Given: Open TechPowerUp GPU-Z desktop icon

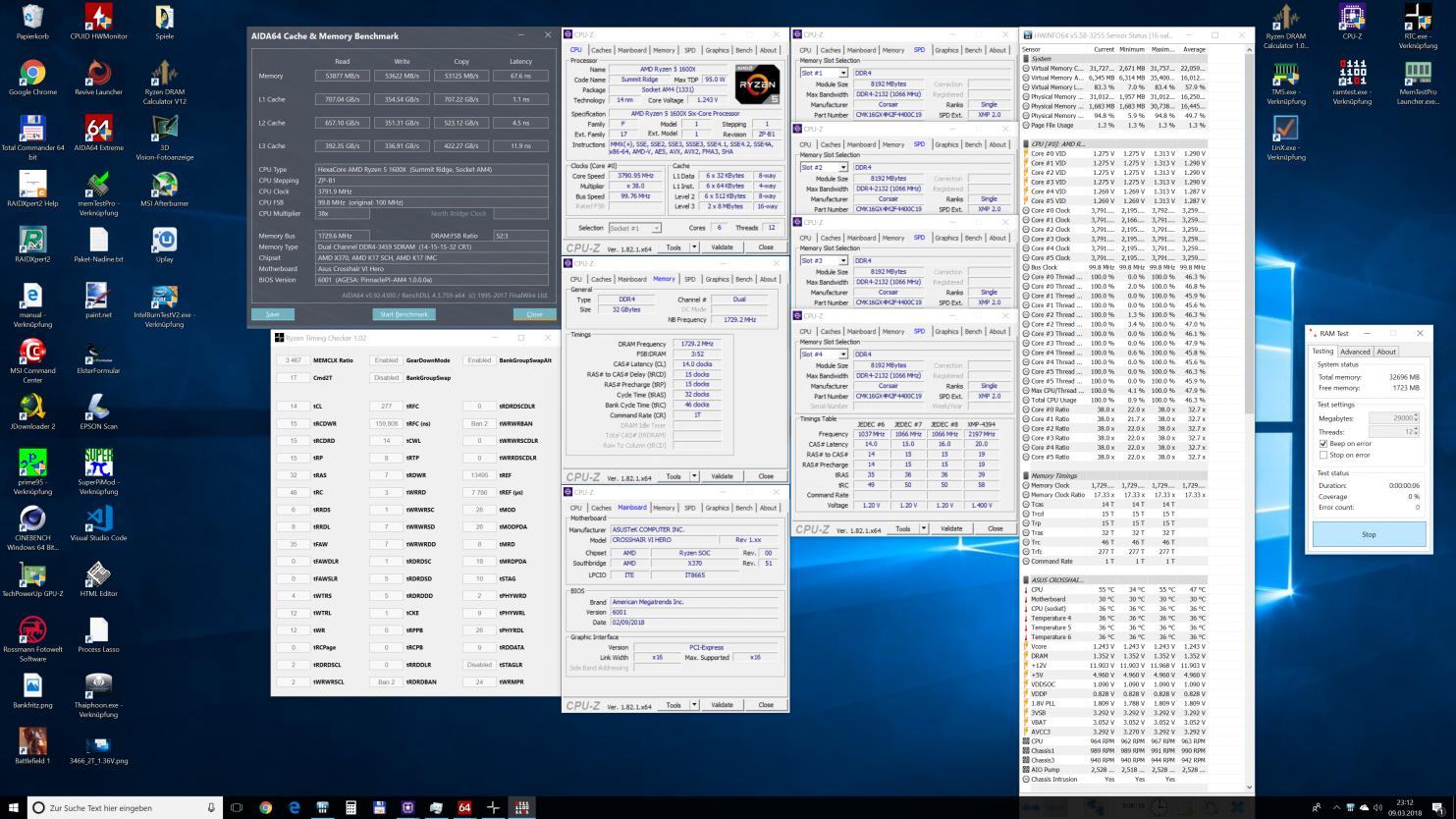Looking at the screenshot, I should [32, 580].
